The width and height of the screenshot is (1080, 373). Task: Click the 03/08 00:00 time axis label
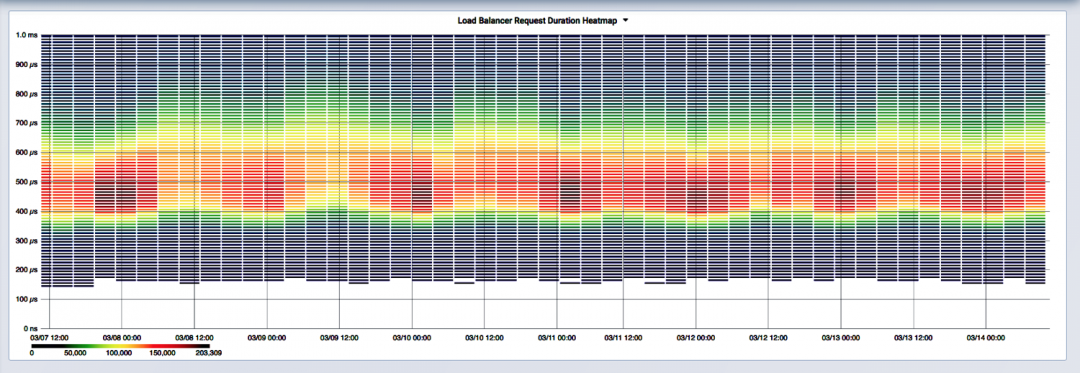point(121,338)
